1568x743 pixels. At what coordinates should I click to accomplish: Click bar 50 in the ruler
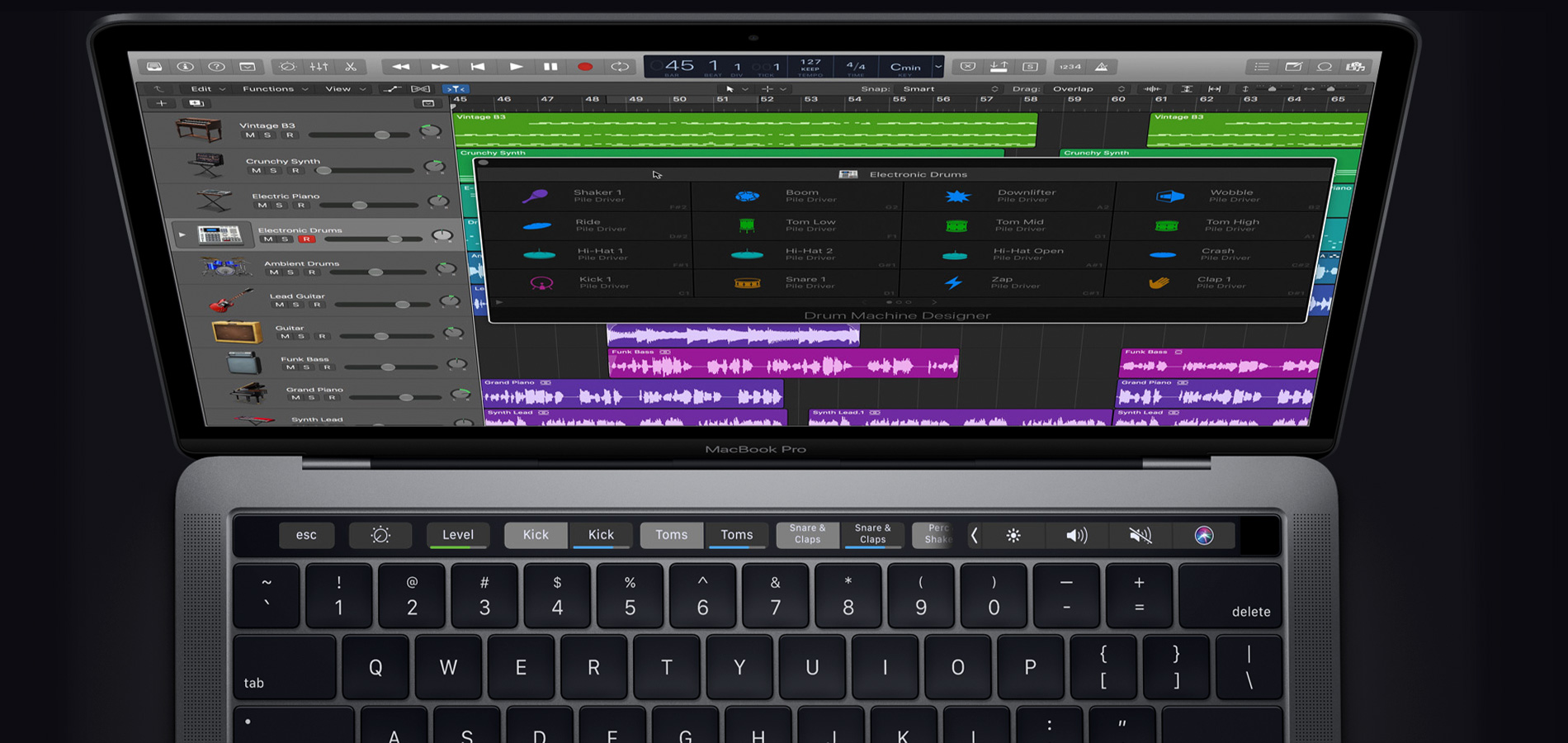point(679,99)
